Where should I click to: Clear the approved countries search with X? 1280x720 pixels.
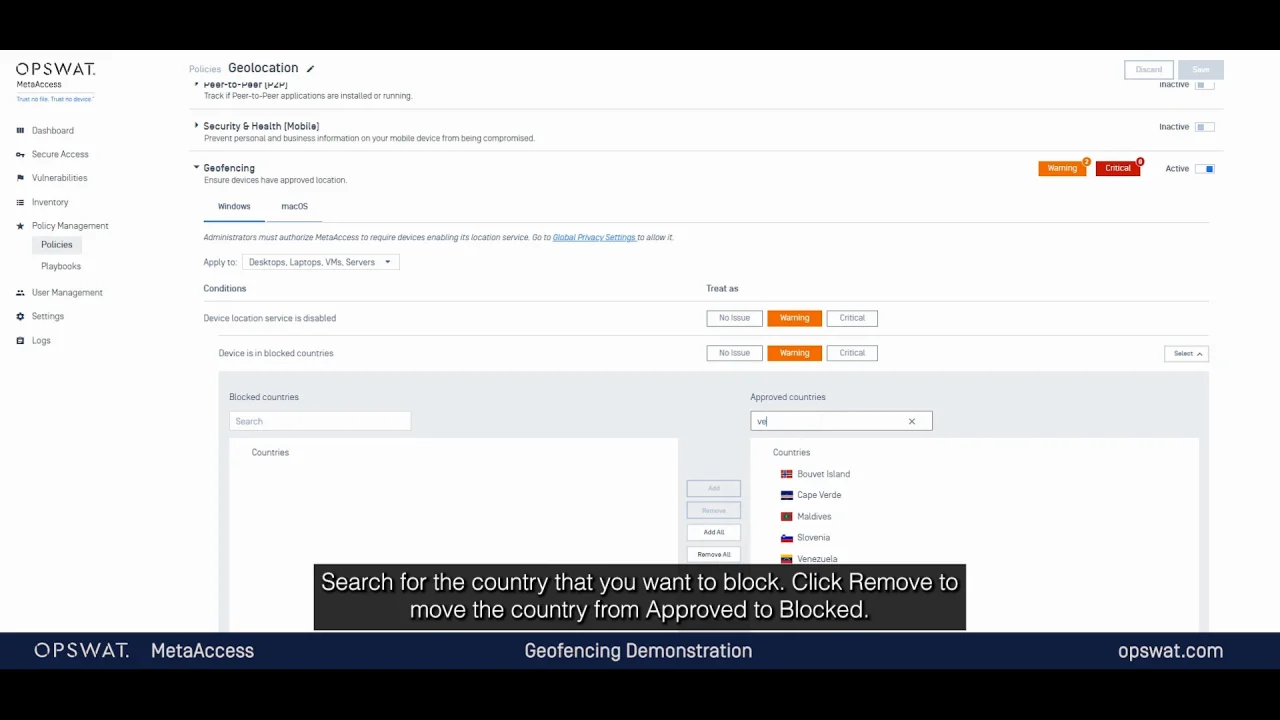pyautogui.click(x=912, y=421)
